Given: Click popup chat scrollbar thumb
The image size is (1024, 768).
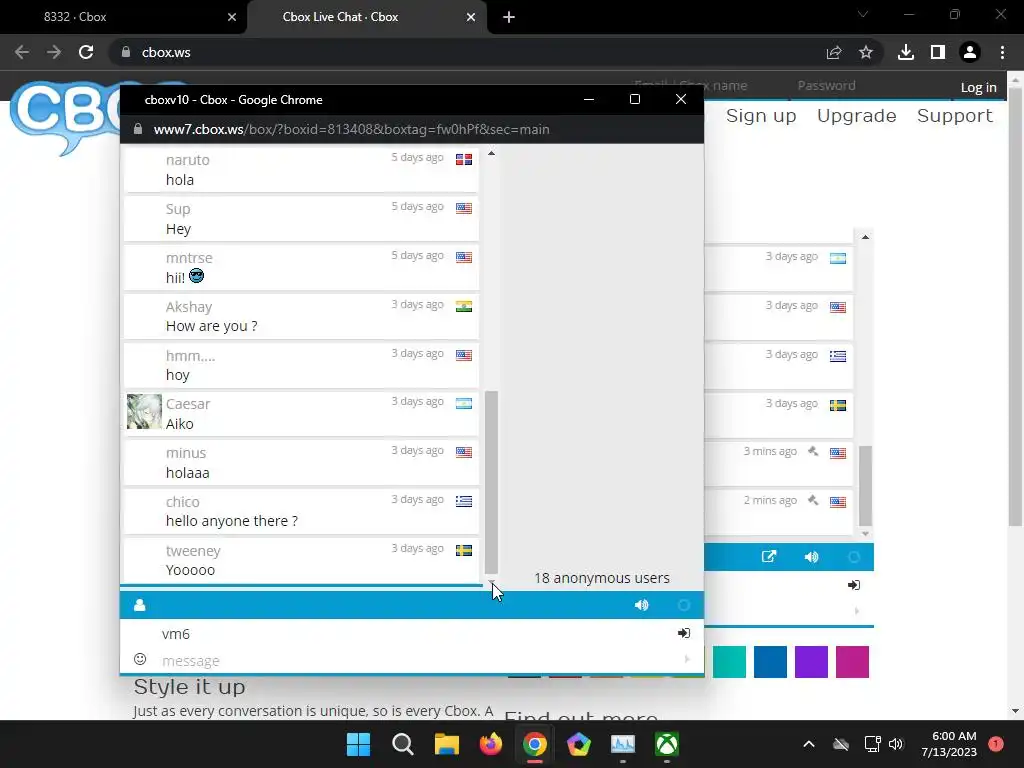Looking at the screenshot, I should coord(491,482).
